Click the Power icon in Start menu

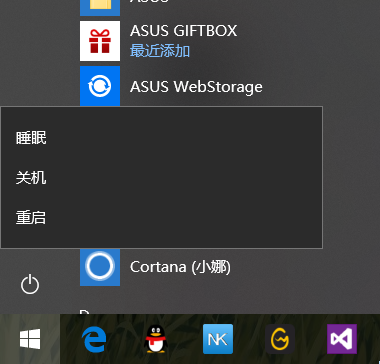pos(30,284)
